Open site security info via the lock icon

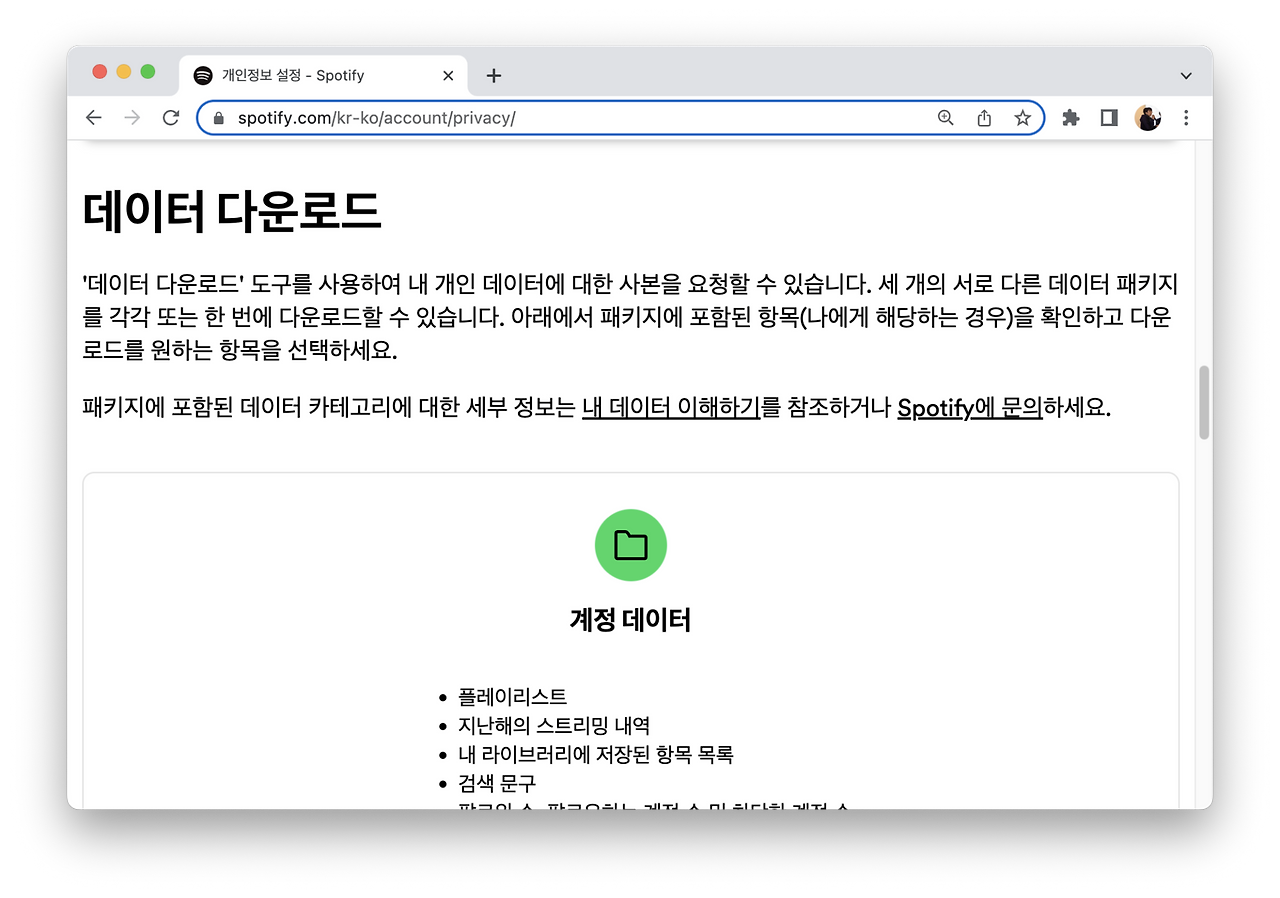[x=217, y=117]
